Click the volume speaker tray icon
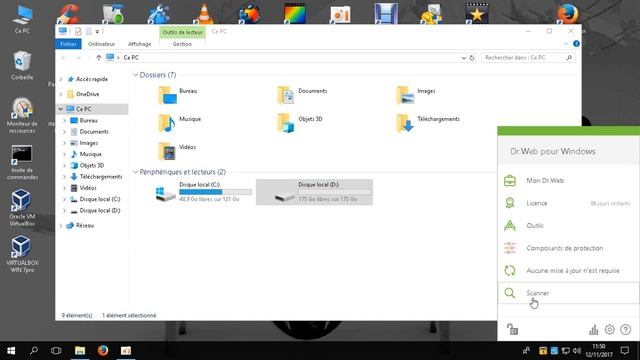The image size is (640, 360). 576,351
